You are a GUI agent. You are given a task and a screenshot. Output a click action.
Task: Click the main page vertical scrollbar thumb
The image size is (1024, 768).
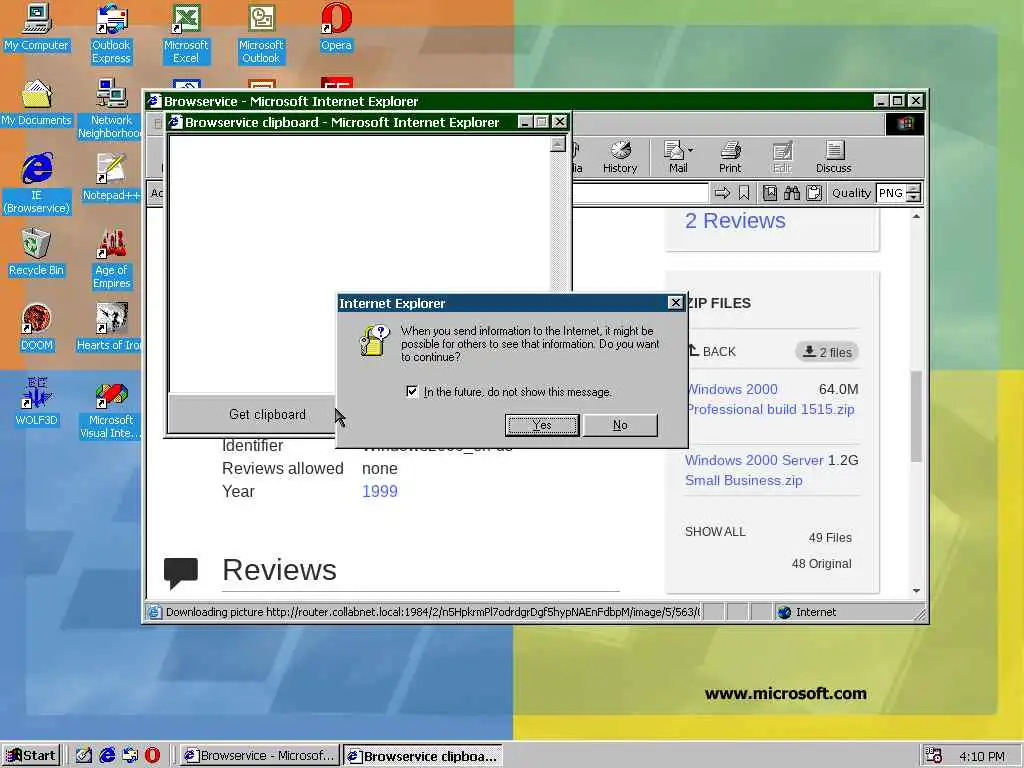click(916, 416)
